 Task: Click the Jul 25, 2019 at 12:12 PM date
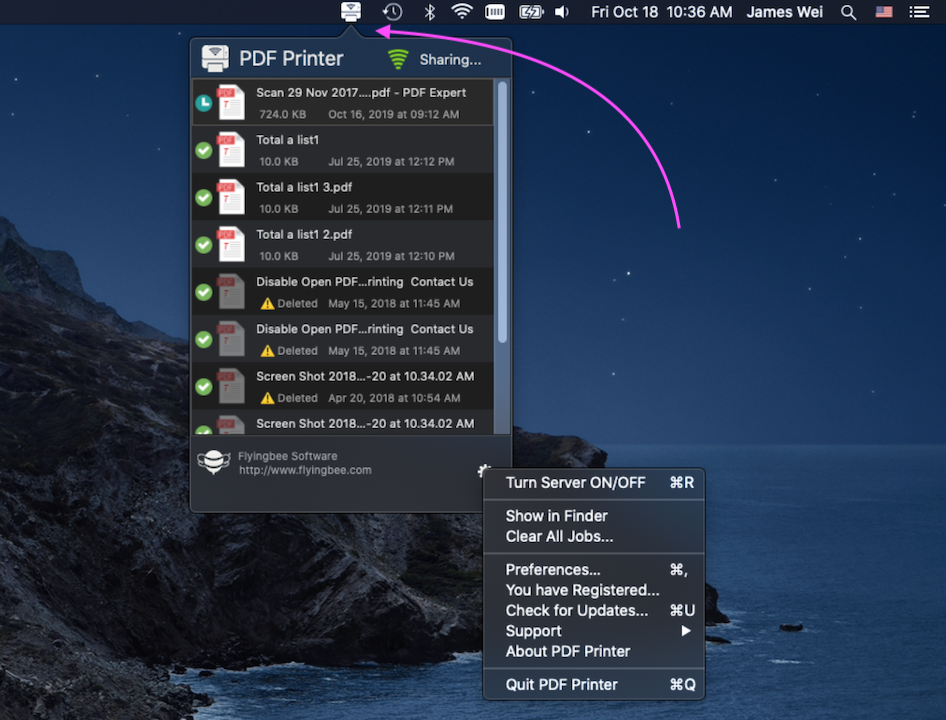(x=391, y=162)
